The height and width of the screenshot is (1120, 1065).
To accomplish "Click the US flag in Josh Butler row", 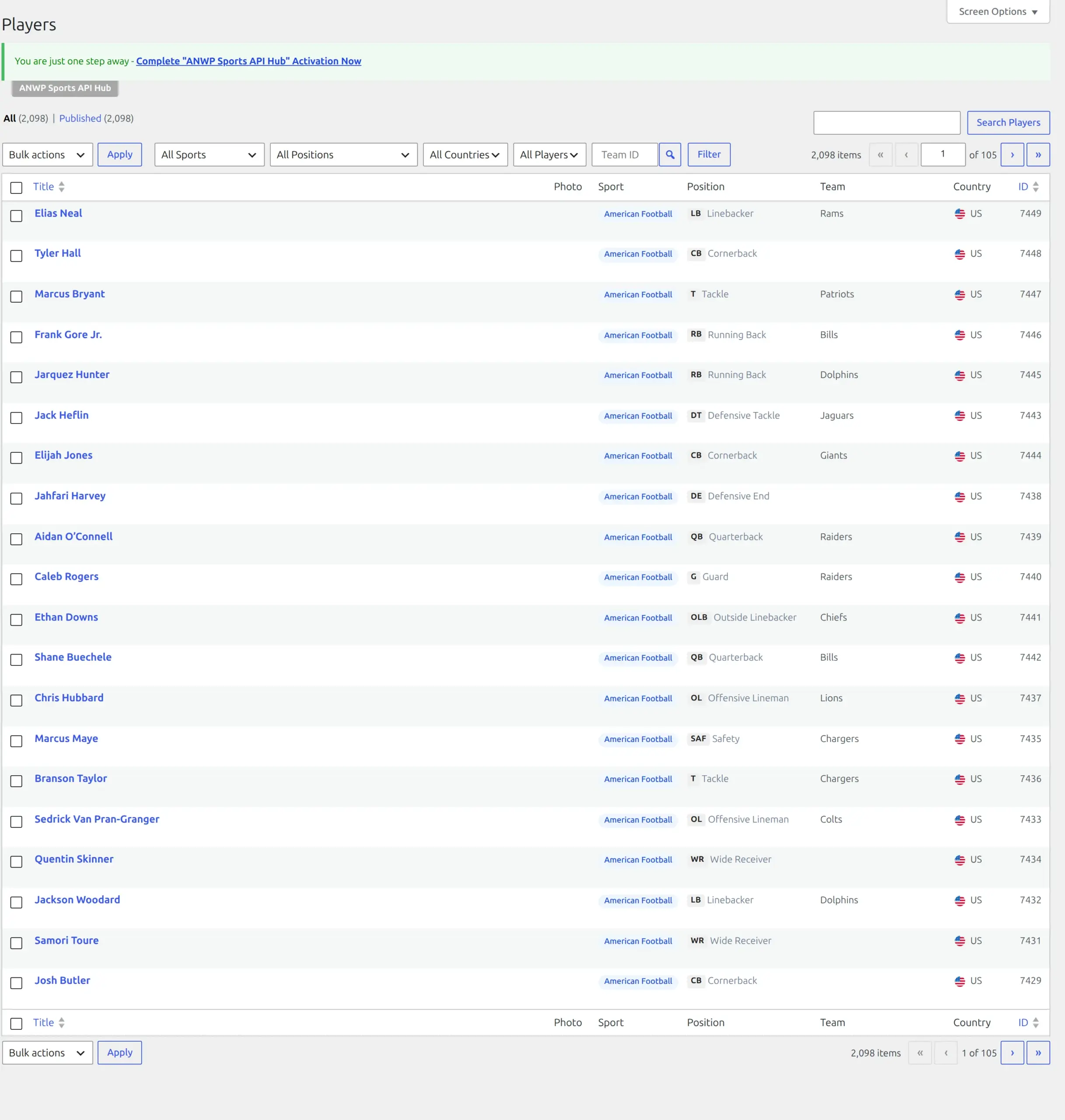I will pyautogui.click(x=960, y=981).
